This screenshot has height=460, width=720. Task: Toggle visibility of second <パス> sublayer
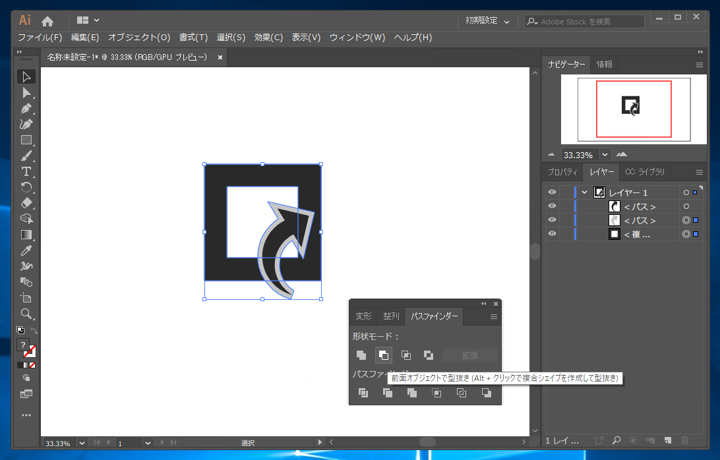552,220
